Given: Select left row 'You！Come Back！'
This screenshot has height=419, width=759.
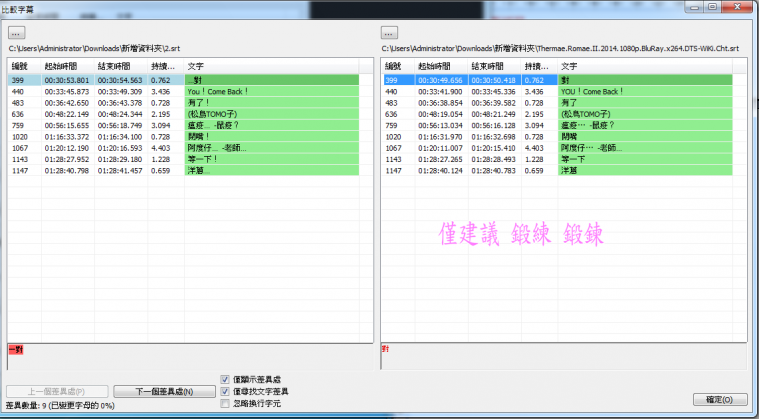Looking at the screenshot, I should pos(183,91).
